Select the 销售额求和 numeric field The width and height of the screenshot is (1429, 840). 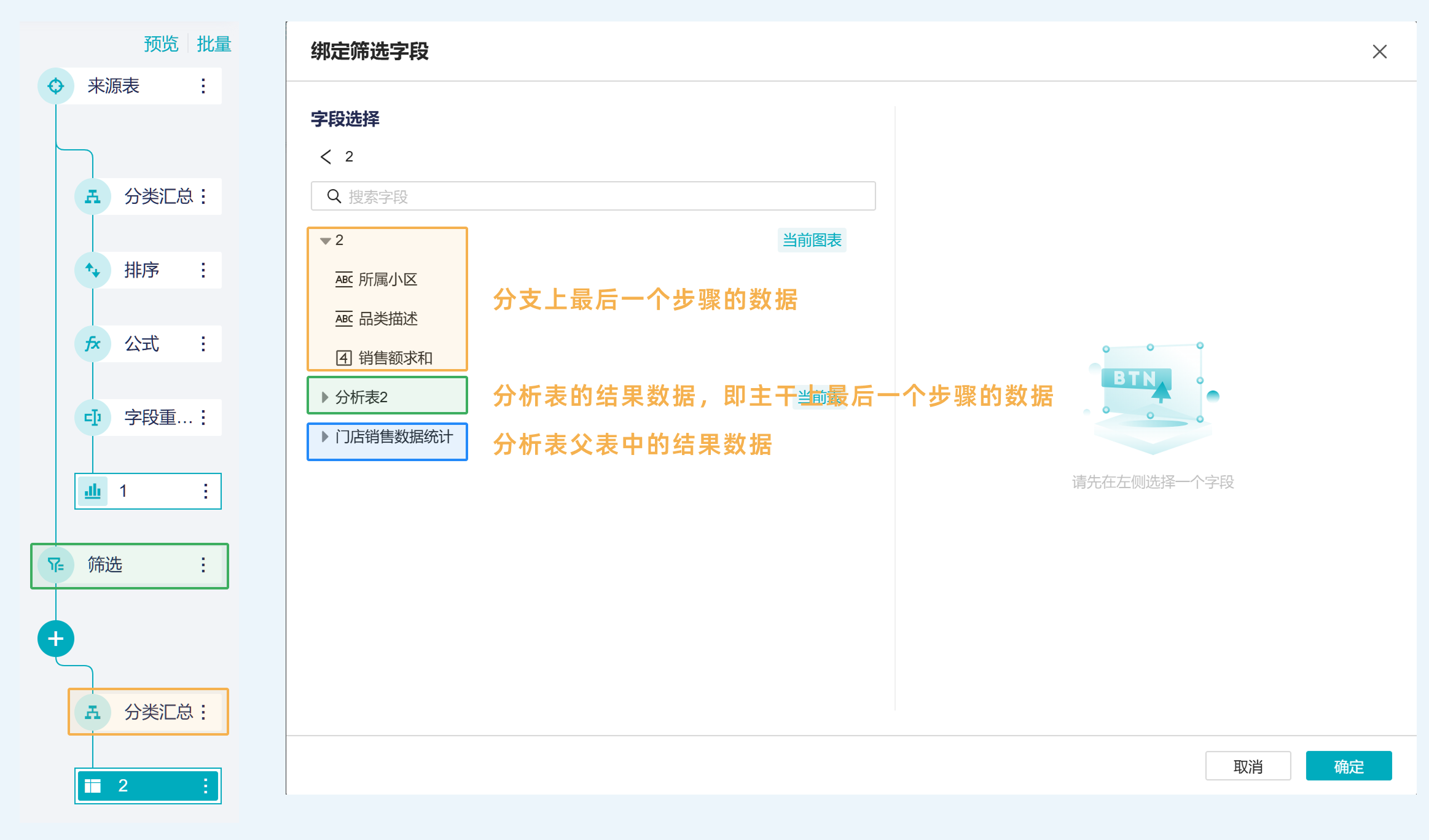click(394, 358)
